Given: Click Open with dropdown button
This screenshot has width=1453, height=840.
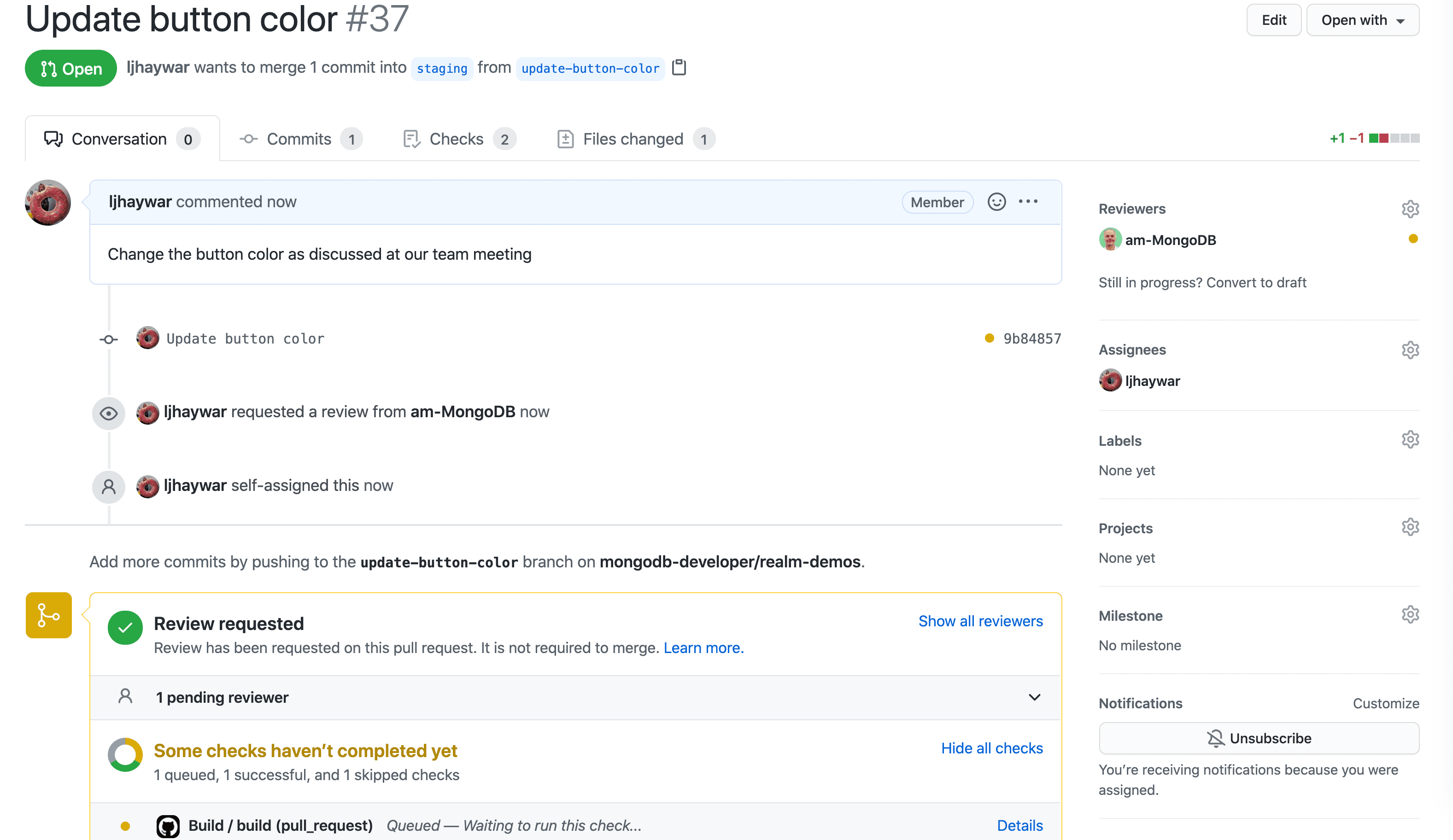Looking at the screenshot, I should pyautogui.click(x=1362, y=18).
